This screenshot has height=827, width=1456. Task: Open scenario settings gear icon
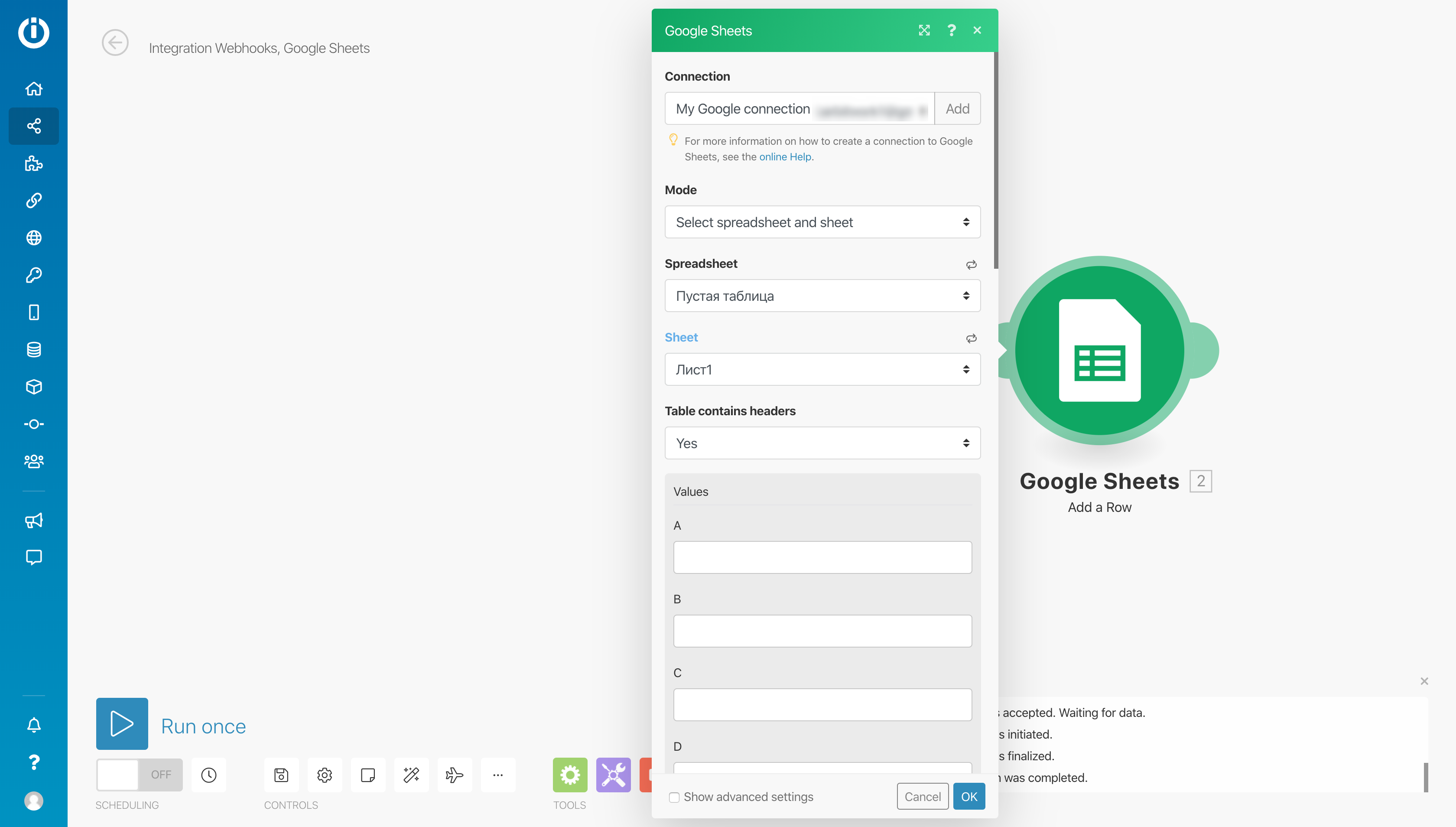[324, 775]
